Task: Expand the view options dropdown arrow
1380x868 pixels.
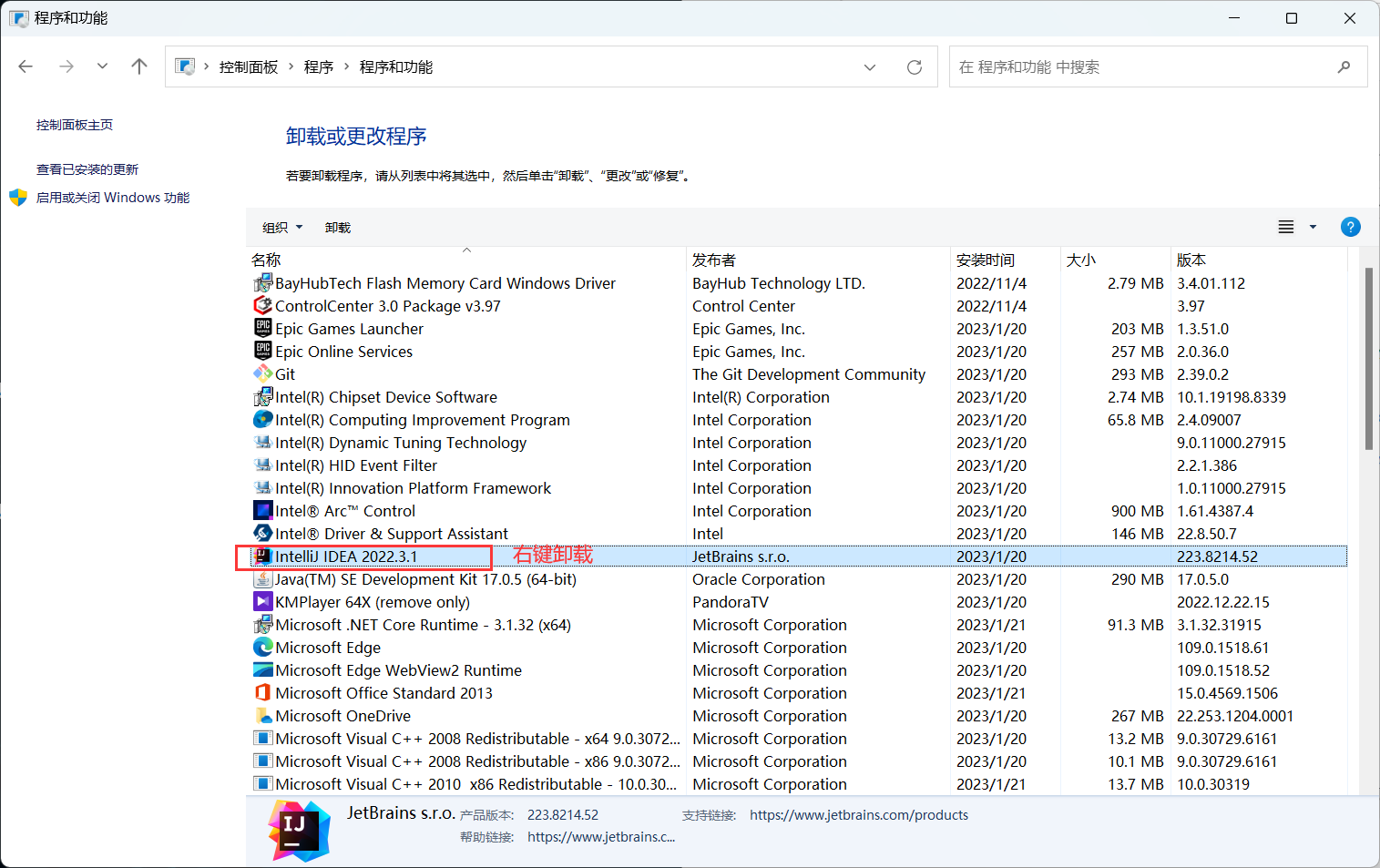Action: point(1313,227)
